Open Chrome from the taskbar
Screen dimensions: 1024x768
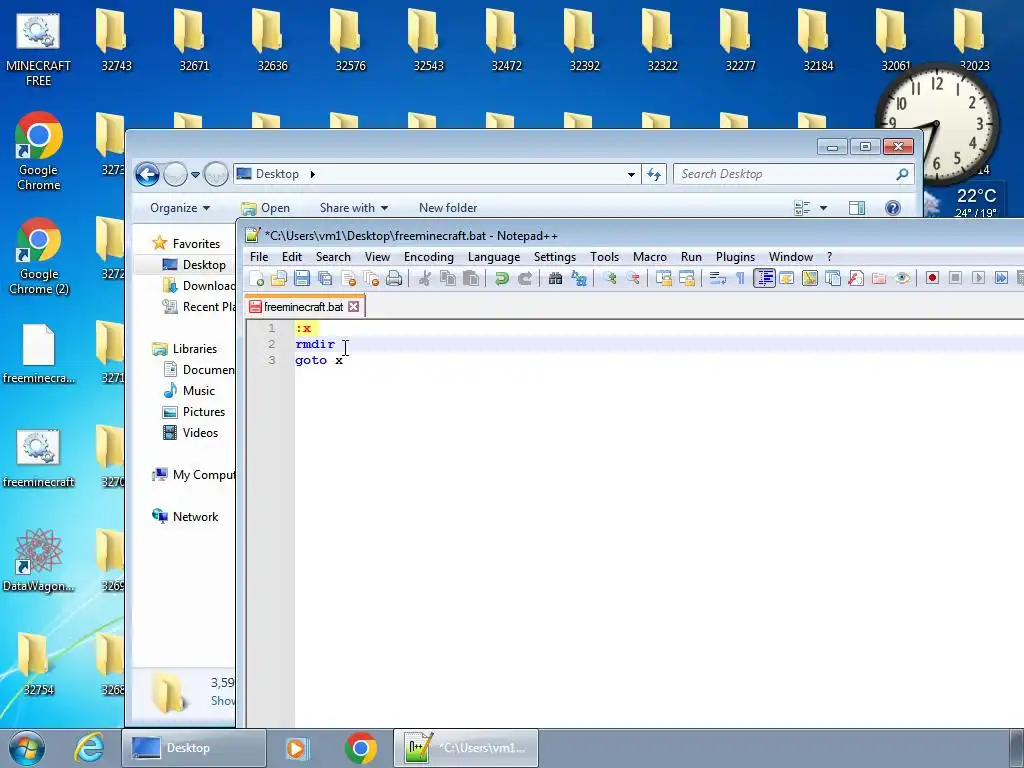pyautogui.click(x=361, y=748)
